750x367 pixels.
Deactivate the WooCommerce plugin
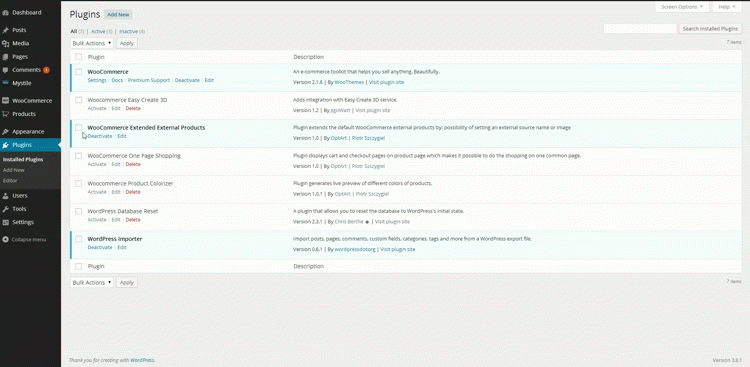click(x=187, y=80)
